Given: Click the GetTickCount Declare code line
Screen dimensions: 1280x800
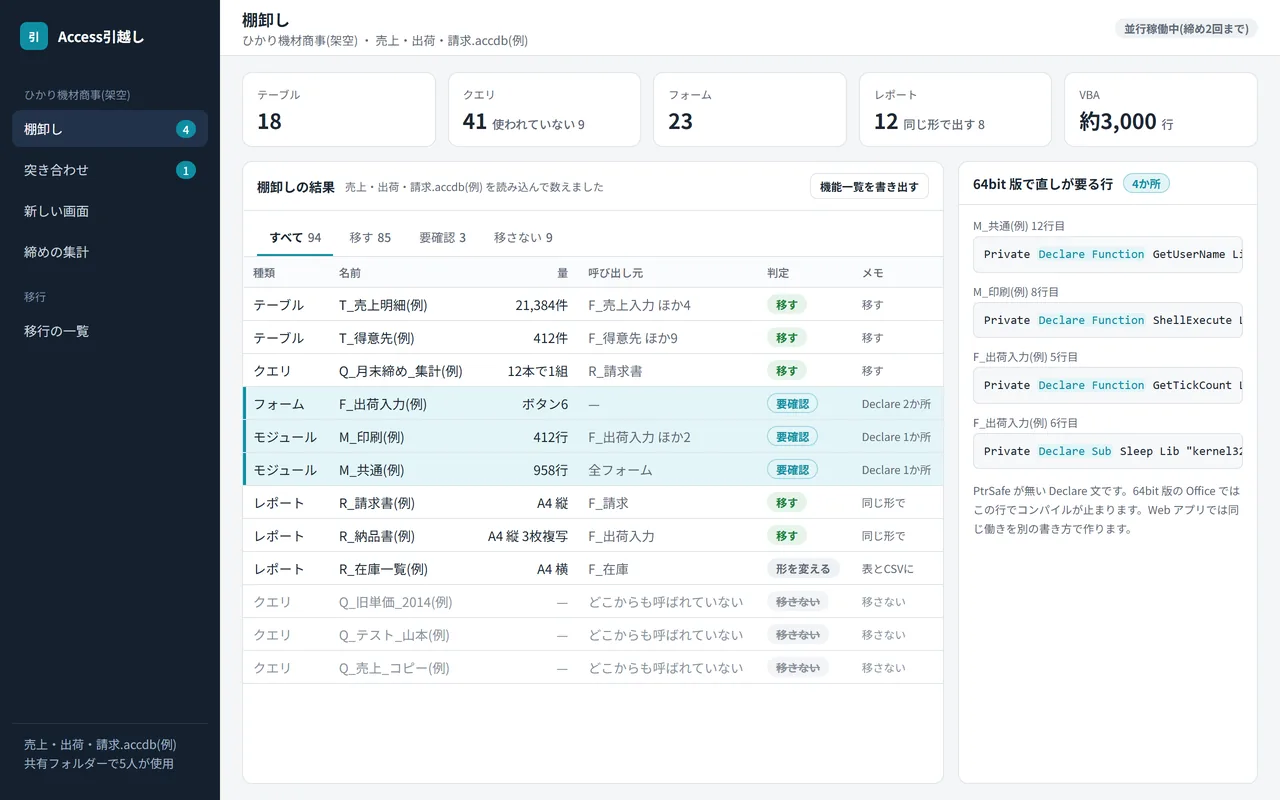Looking at the screenshot, I should click(x=1108, y=385).
